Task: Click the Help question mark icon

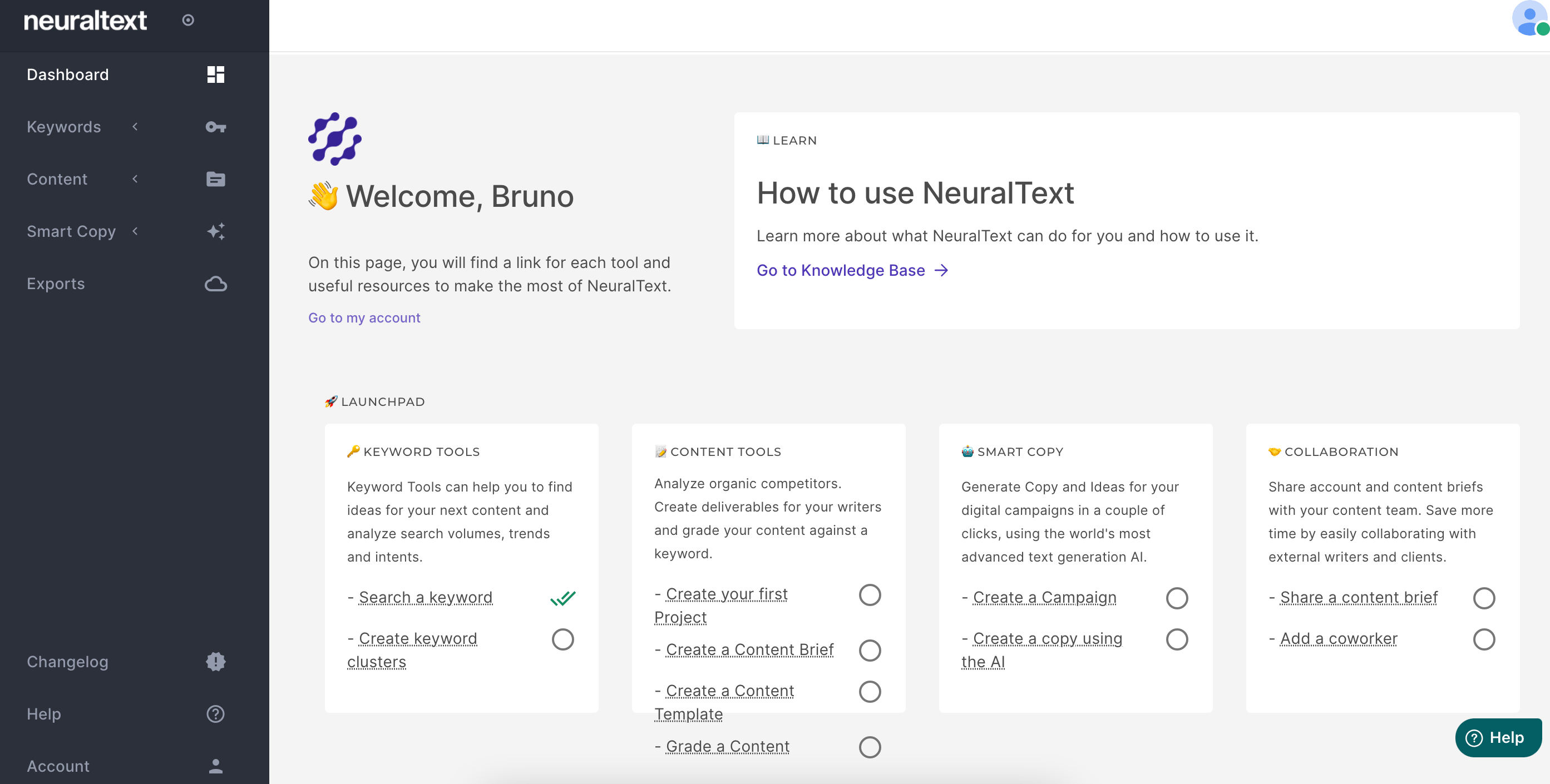Action: (x=216, y=713)
